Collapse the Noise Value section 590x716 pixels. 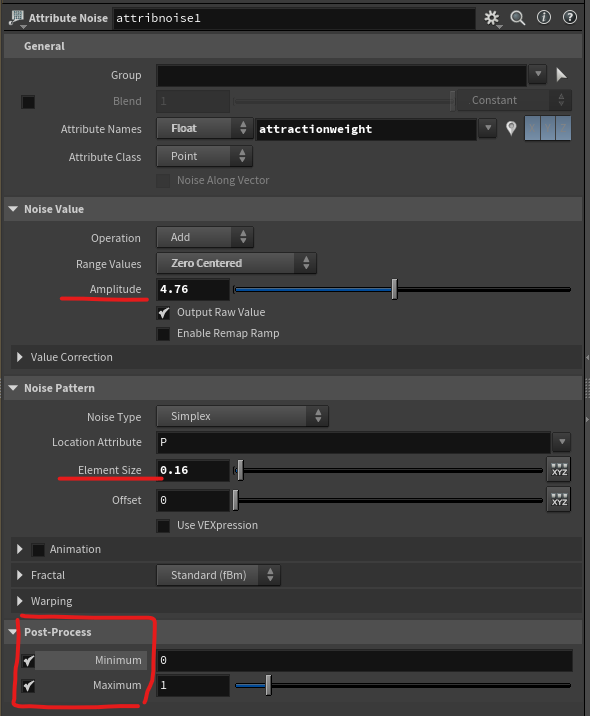13,209
